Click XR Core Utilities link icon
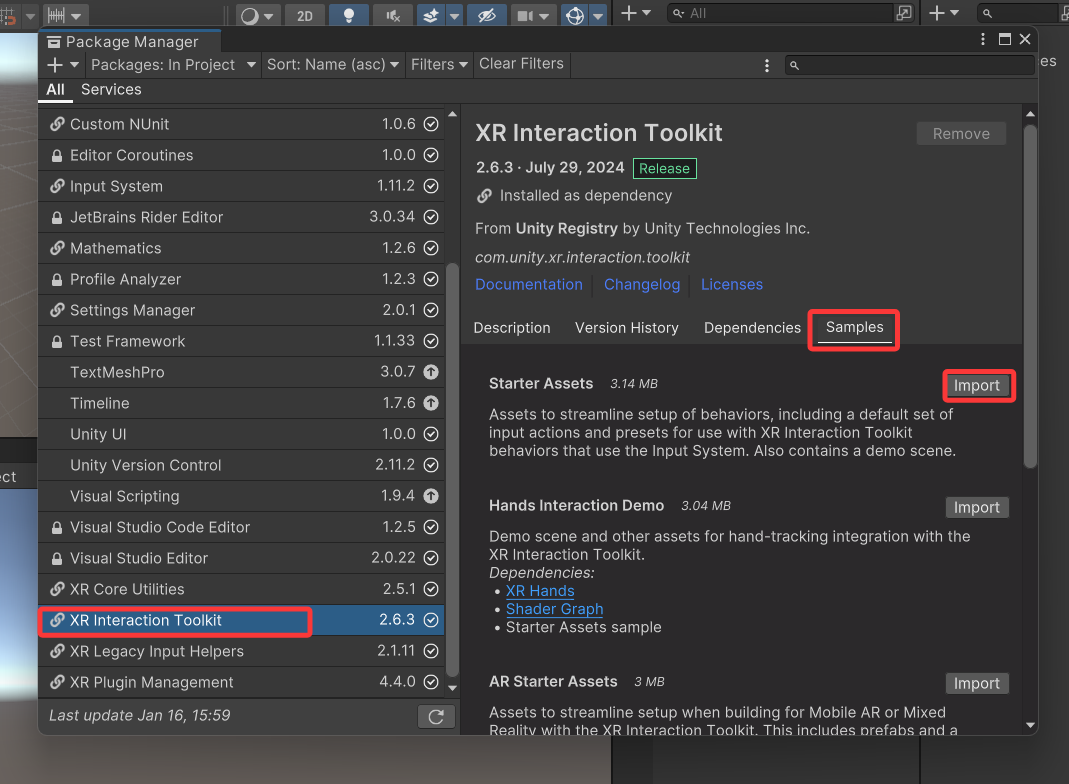This screenshot has height=784, width=1069. [x=57, y=589]
